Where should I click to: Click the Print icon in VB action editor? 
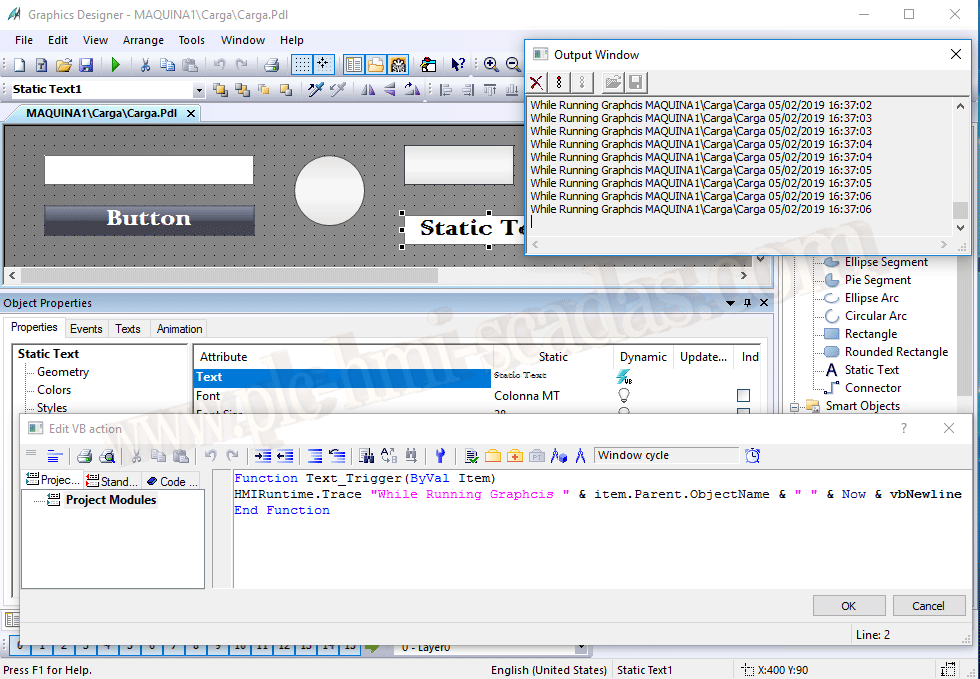point(85,456)
